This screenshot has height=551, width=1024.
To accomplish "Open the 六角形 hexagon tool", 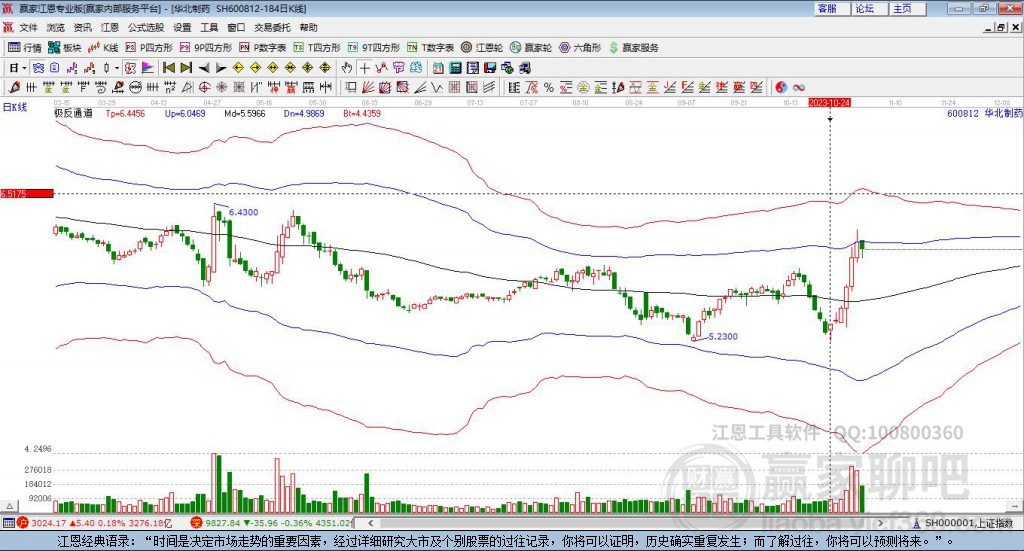I will (x=580, y=48).
